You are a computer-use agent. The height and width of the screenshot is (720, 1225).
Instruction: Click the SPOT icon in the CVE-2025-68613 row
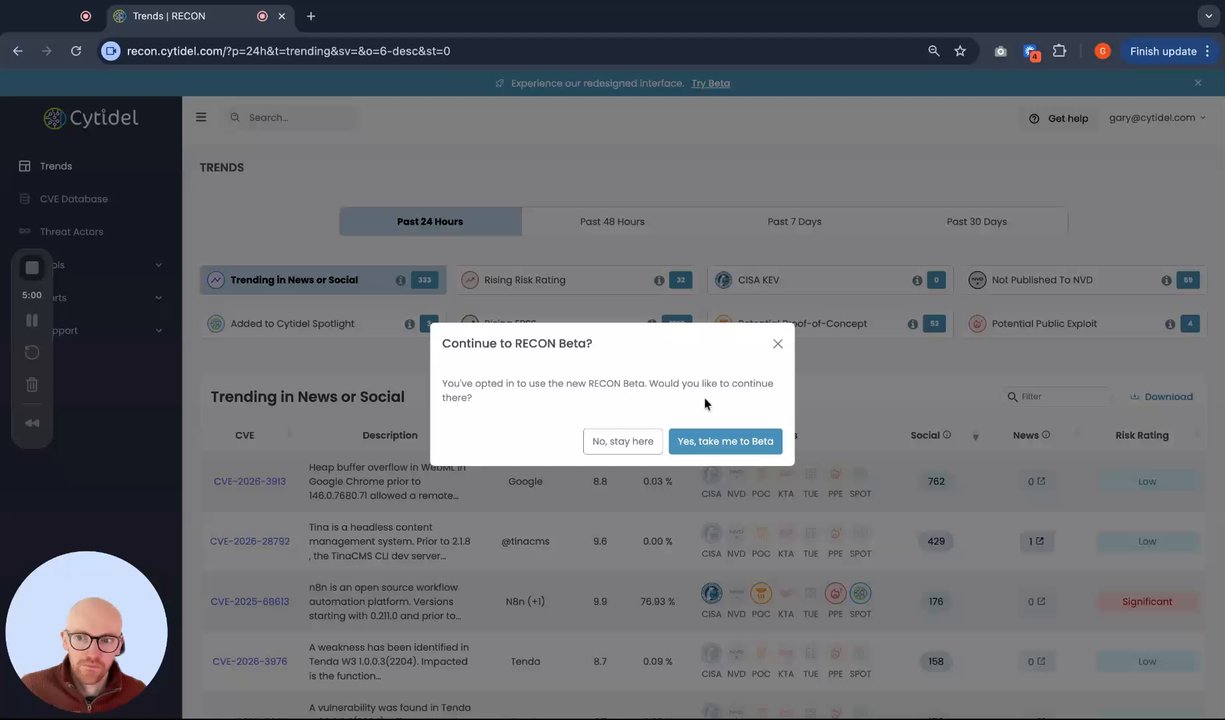tap(860, 594)
